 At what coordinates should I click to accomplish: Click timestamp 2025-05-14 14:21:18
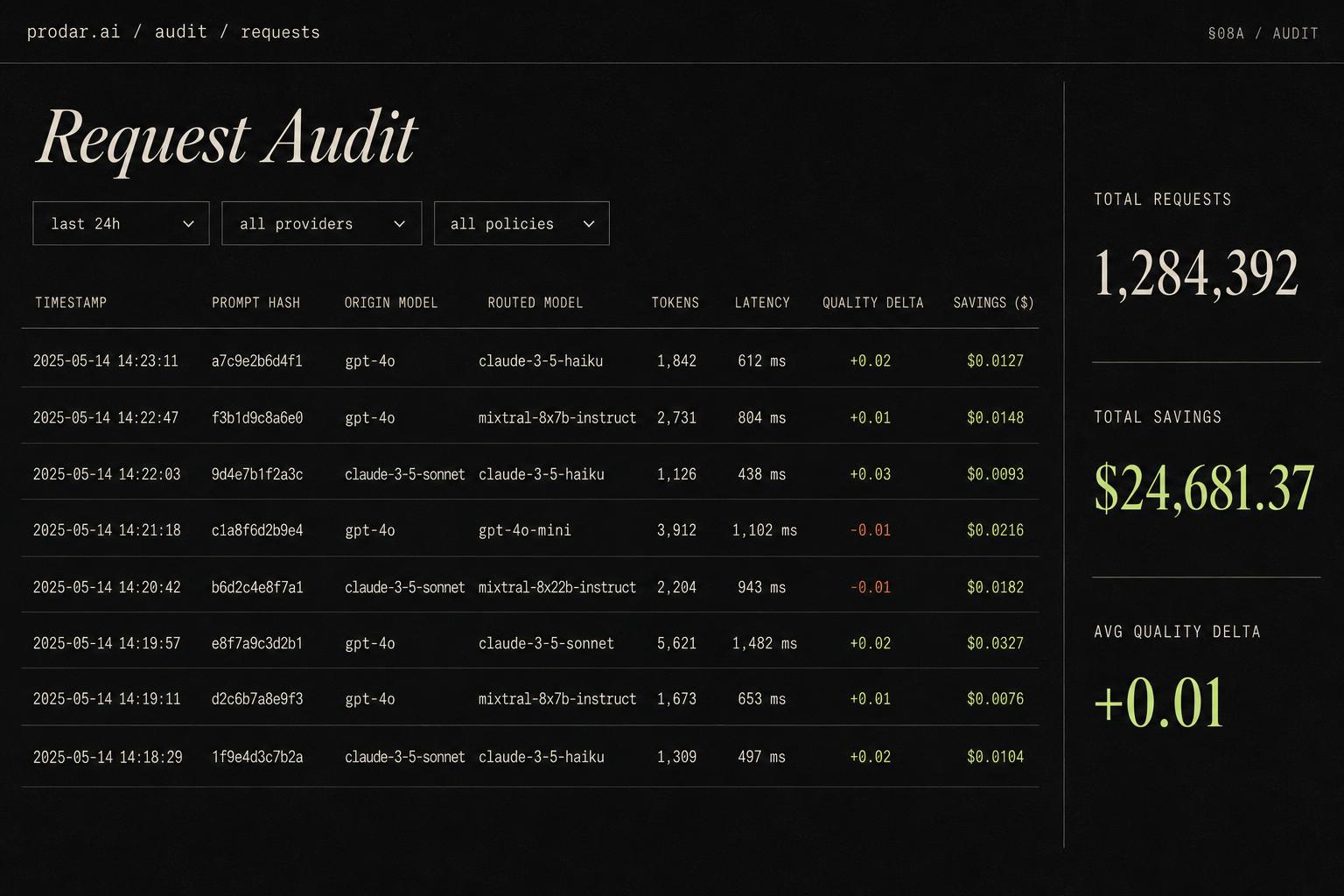(x=107, y=530)
